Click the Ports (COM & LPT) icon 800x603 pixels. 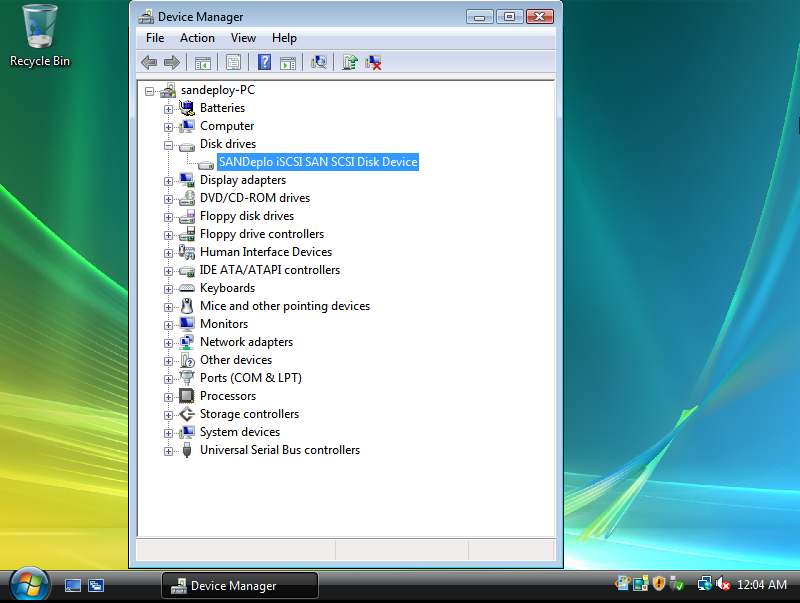click(x=187, y=378)
